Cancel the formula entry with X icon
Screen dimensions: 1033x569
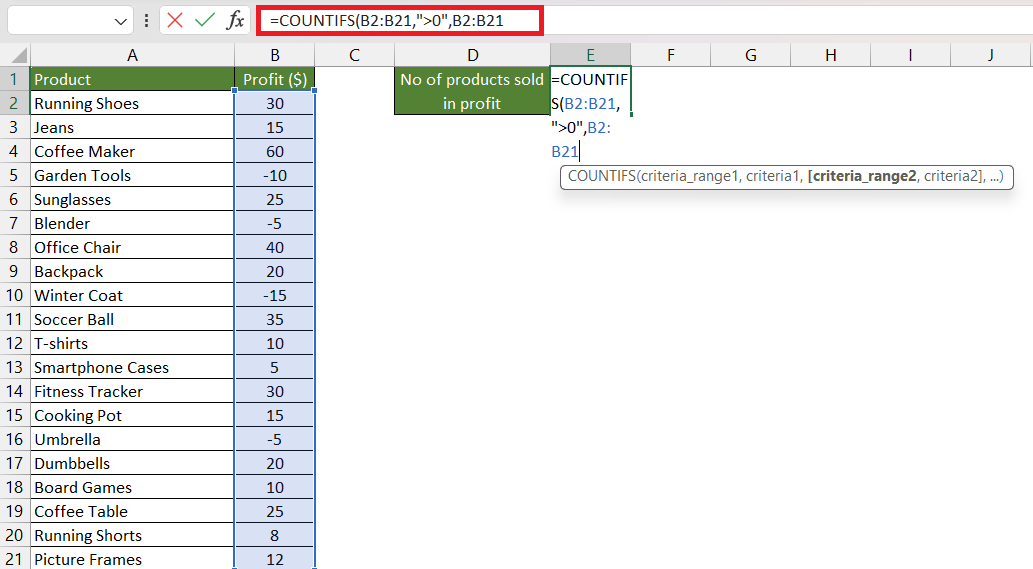(x=175, y=20)
